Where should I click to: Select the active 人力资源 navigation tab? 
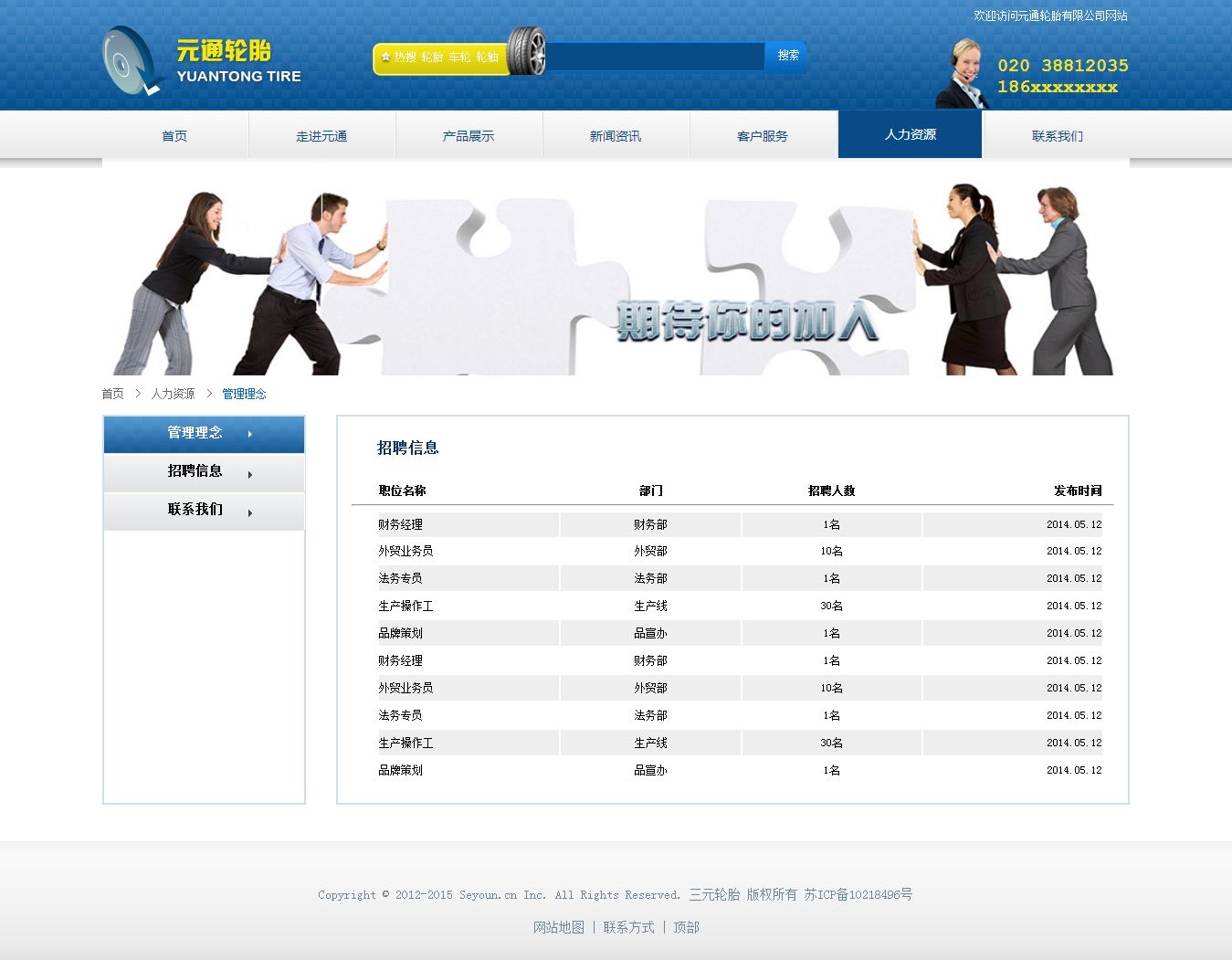coord(911,134)
